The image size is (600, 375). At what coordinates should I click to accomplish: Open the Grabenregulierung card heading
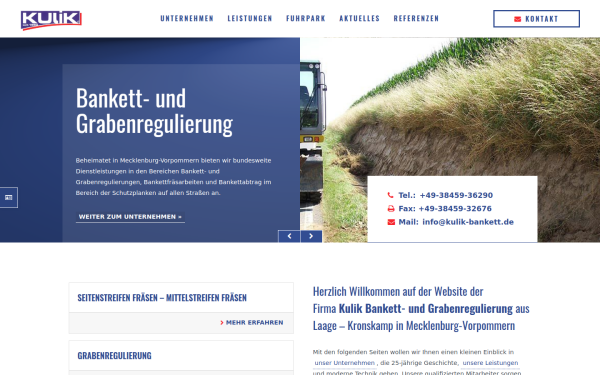click(x=114, y=355)
